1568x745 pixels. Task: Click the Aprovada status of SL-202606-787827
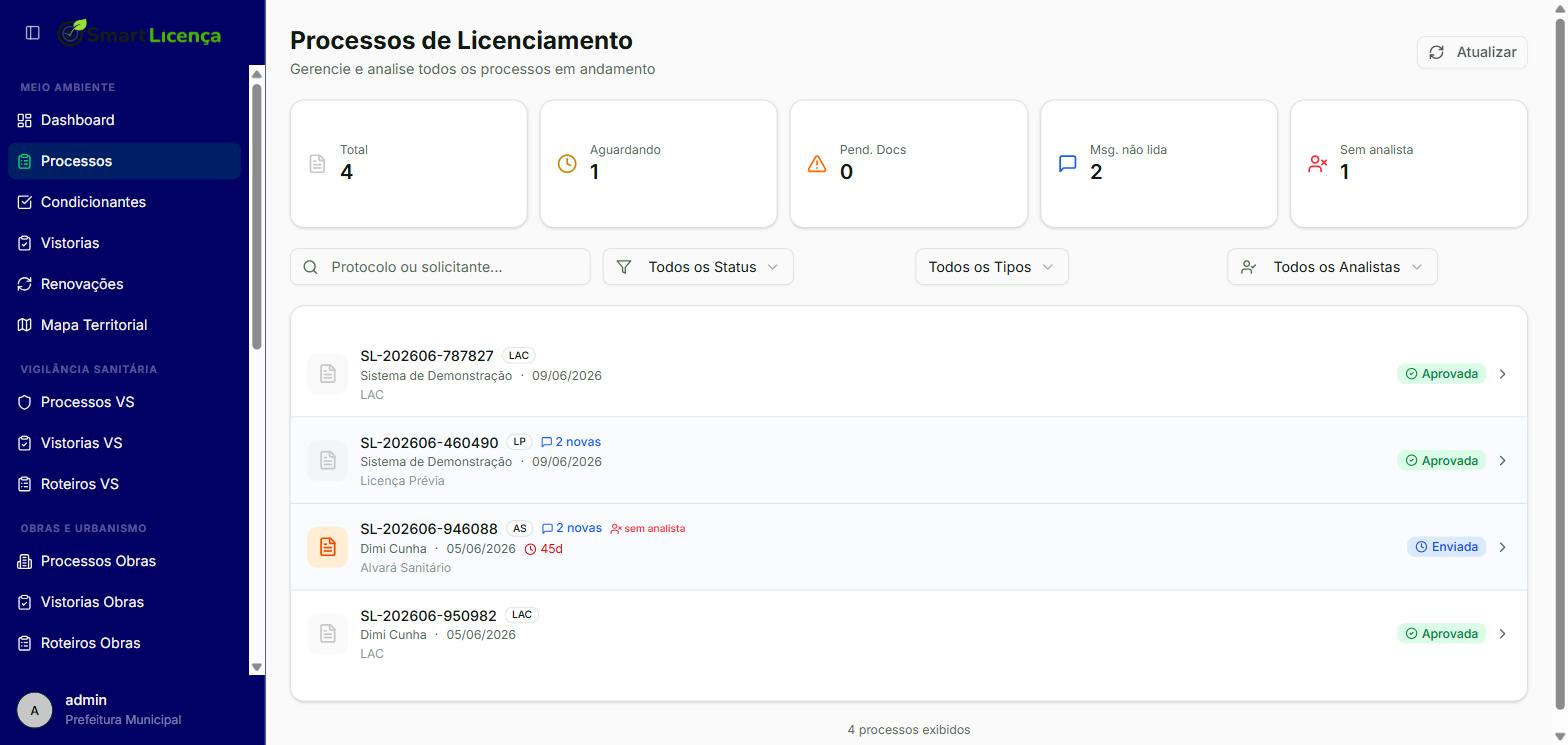tap(1441, 374)
